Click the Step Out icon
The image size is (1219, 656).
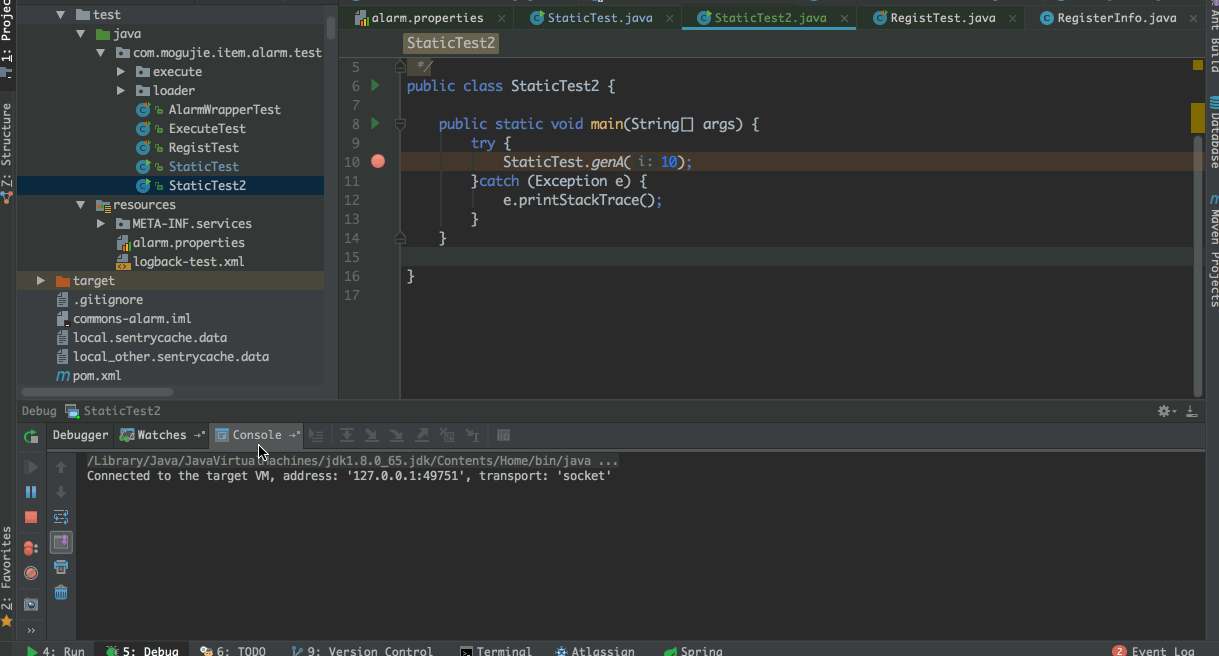pyautogui.click(x=422, y=435)
